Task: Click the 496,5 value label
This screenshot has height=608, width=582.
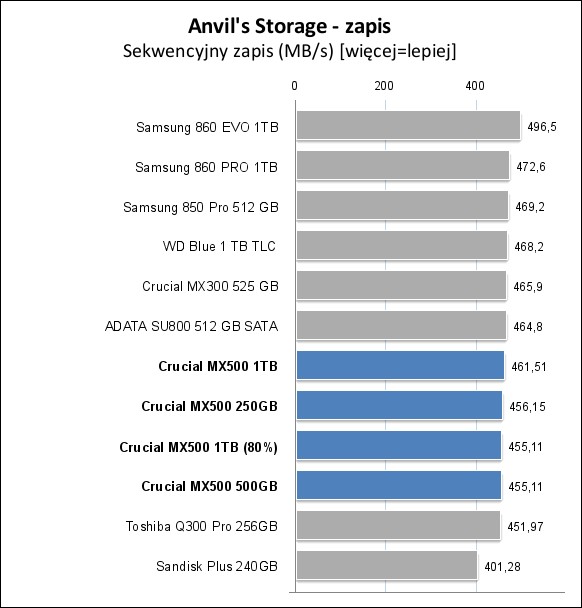Action: pos(542,126)
